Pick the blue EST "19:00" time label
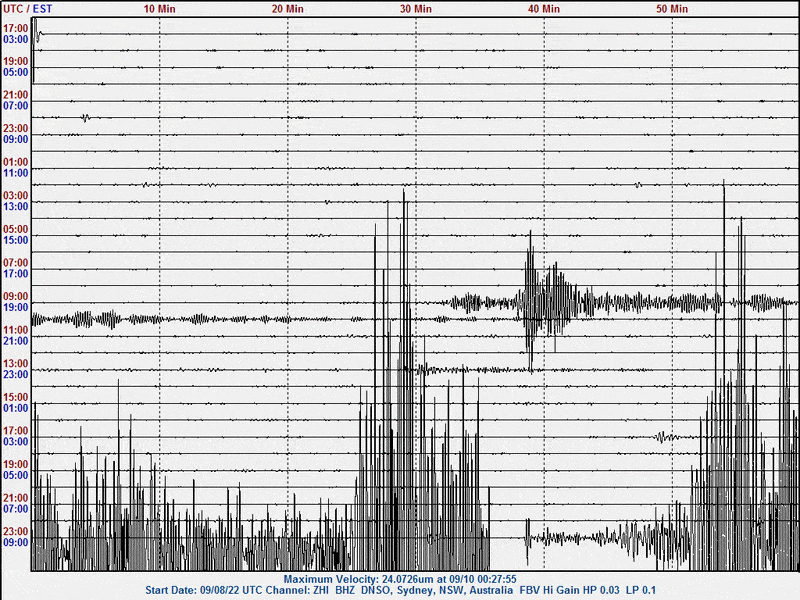Viewport: 800px width, 600px height. click(15, 308)
